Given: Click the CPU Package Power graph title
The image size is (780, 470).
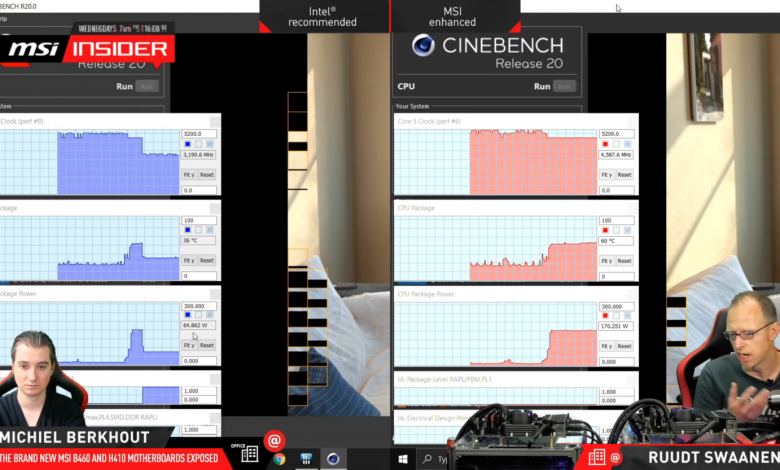Looking at the screenshot, I should [x=425, y=294].
